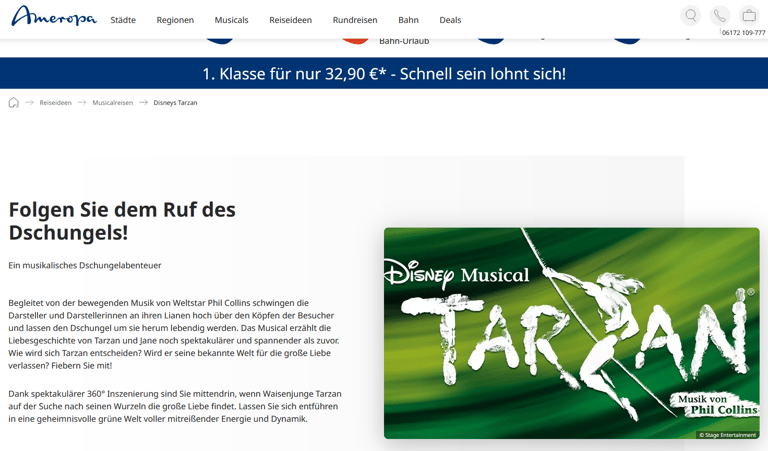Open the Musicals menu
This screenshot has width=768, height=451.
click(231, 20)
